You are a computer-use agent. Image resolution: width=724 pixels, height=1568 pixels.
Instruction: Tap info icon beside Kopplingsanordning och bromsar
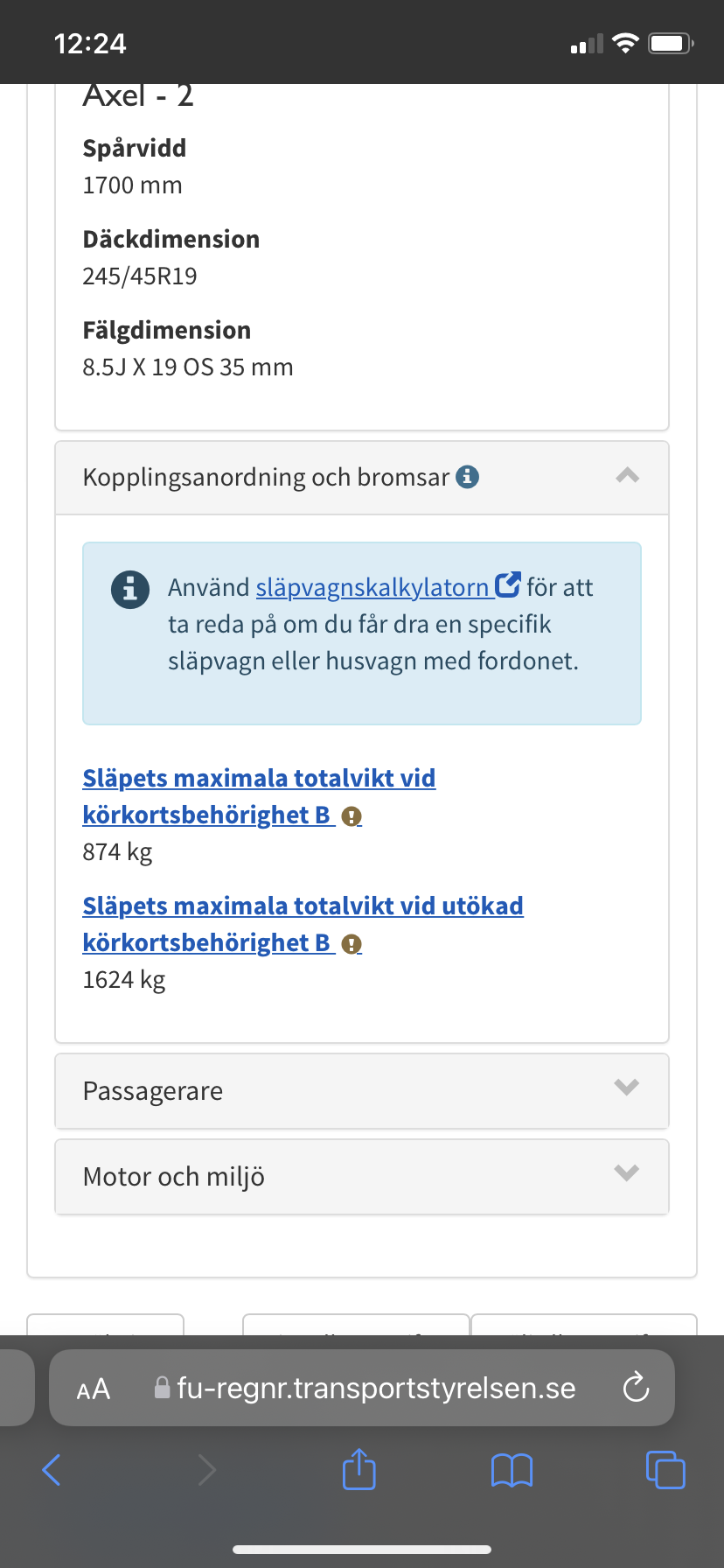coord(468,477)
